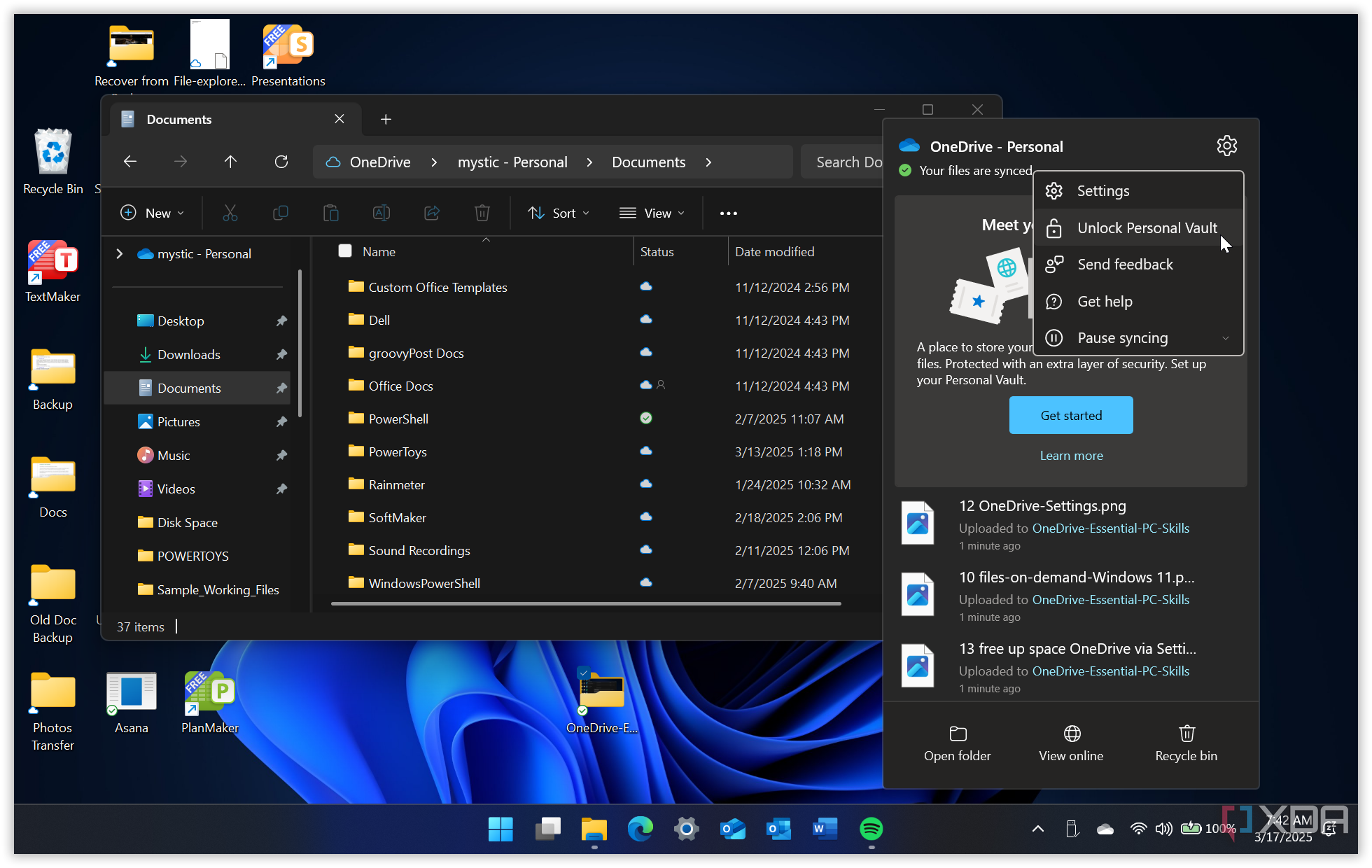Open Task View on taskbar
Image resolution: width=1372 pixels, height=868 pixels.
pos(547,829)
